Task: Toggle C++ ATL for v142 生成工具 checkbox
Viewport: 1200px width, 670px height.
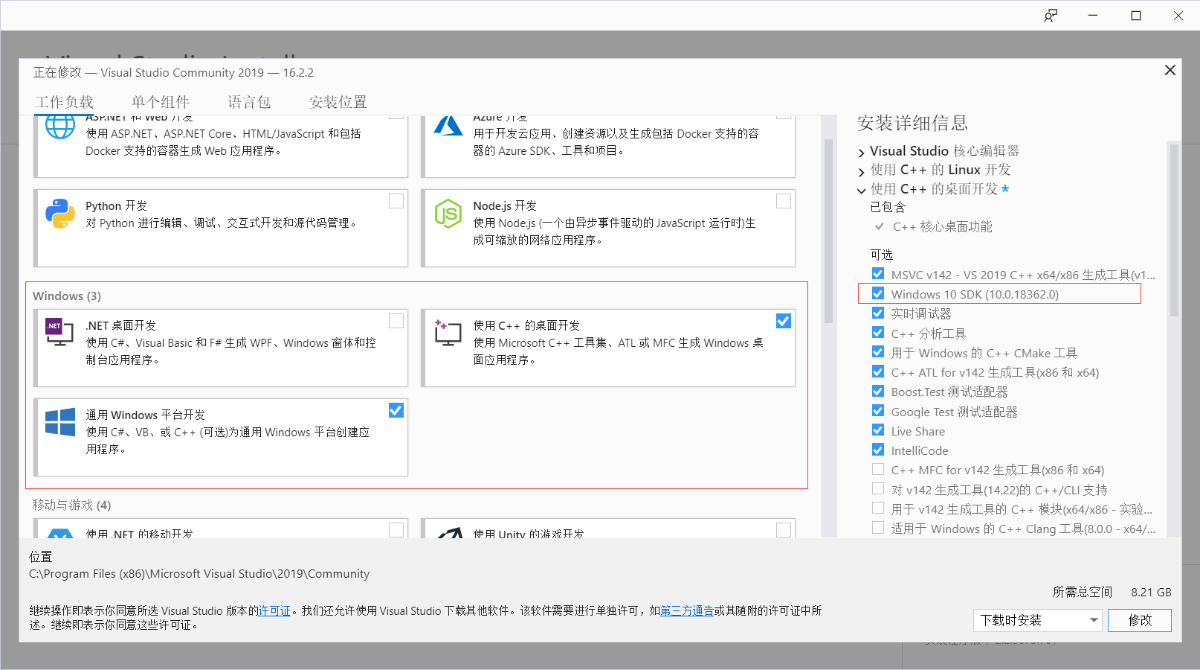Action: click(878, 372)
